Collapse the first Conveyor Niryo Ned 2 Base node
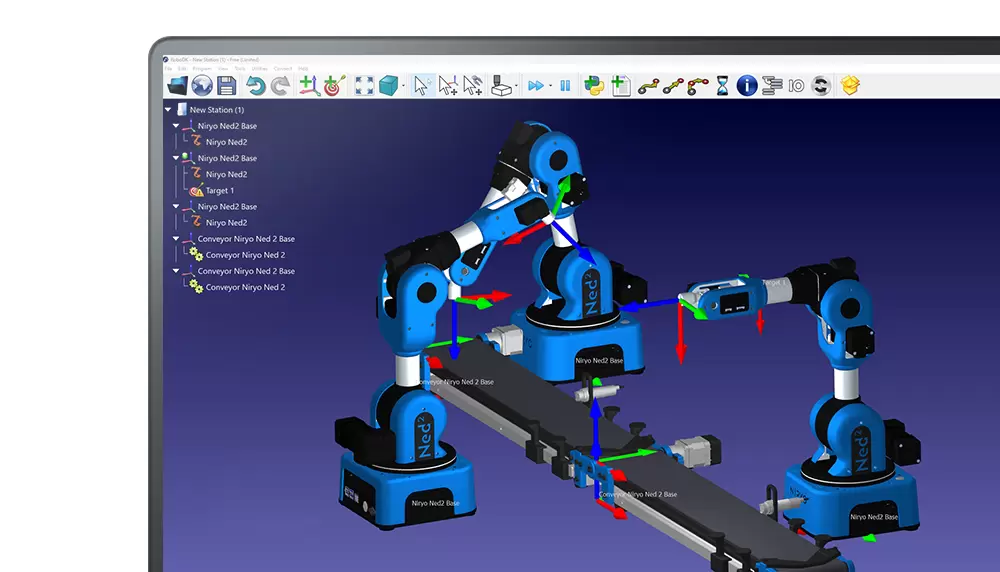The width and height of the screenshot is (1000, 572). (x=176, y=239)
